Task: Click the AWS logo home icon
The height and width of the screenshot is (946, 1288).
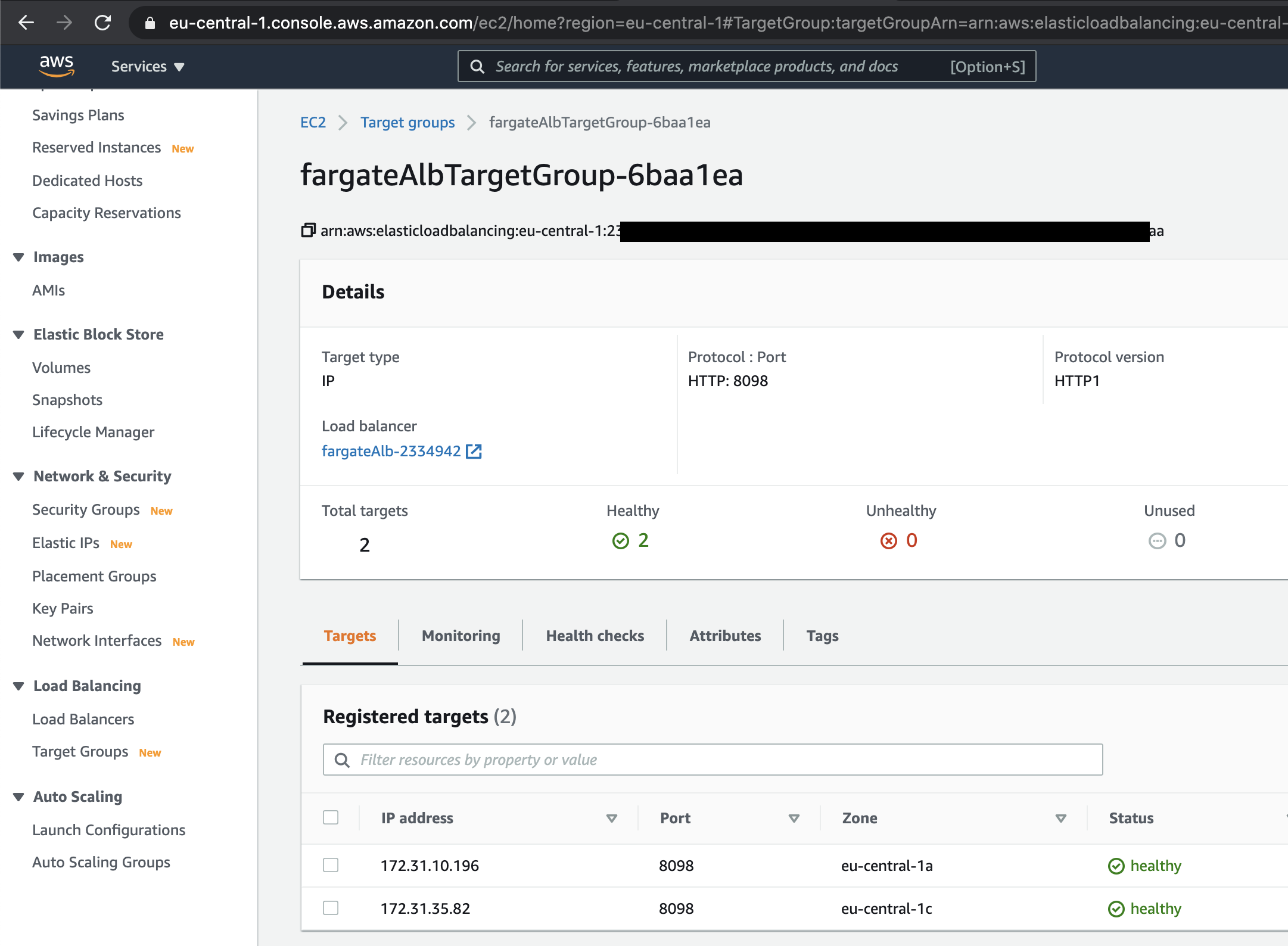Action: (x=57, y=66)
